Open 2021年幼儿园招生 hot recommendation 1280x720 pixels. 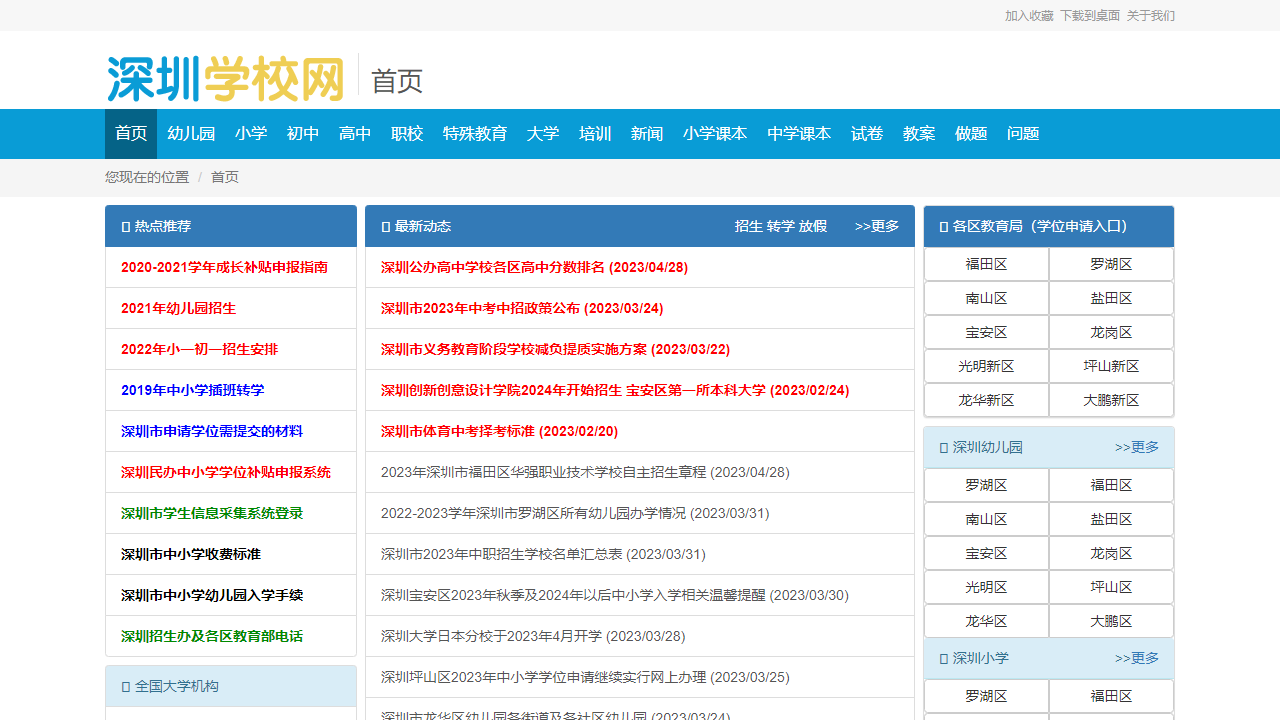coord(178,308)
